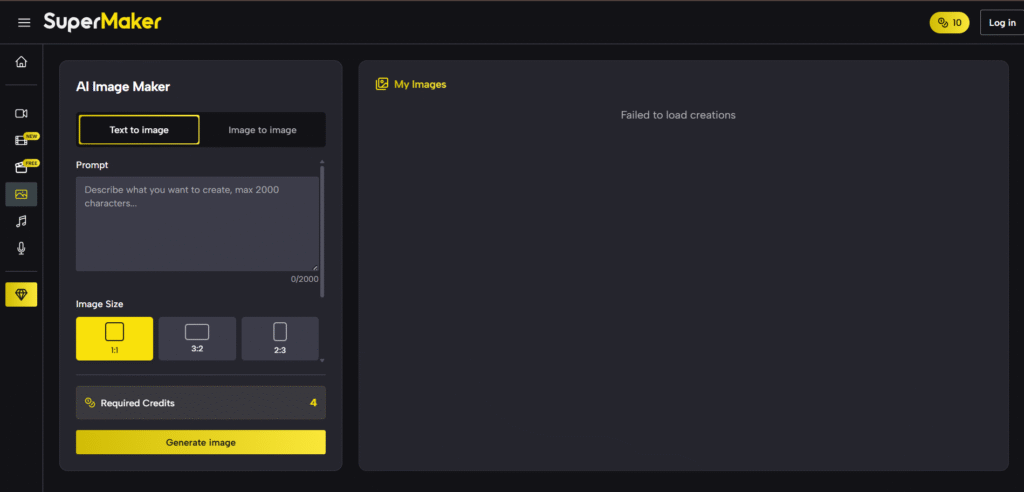1024x492 pixels.
Task: Select the image maker sidebar icon
Action: point(22,194)
